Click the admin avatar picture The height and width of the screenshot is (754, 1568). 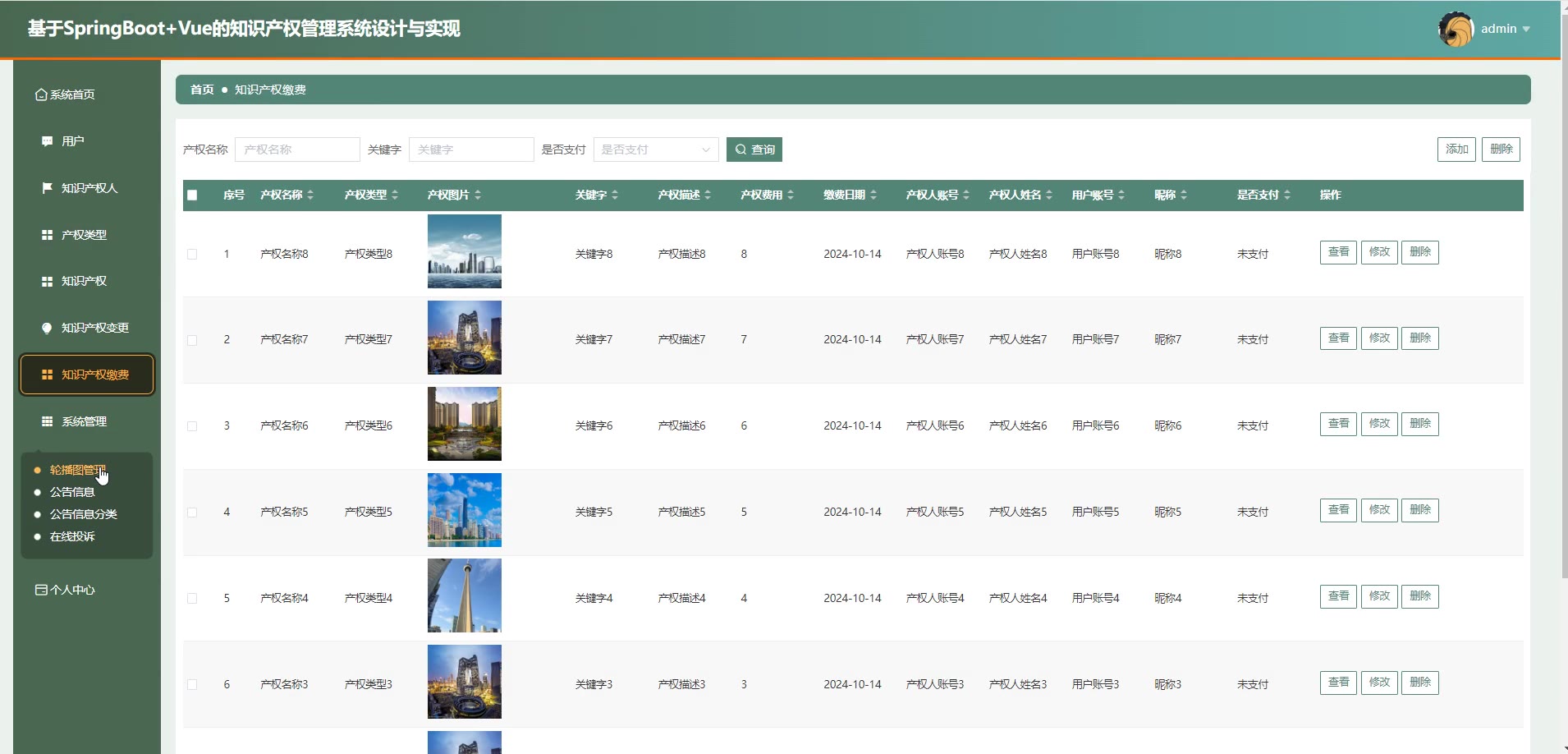coord(1456,30)
